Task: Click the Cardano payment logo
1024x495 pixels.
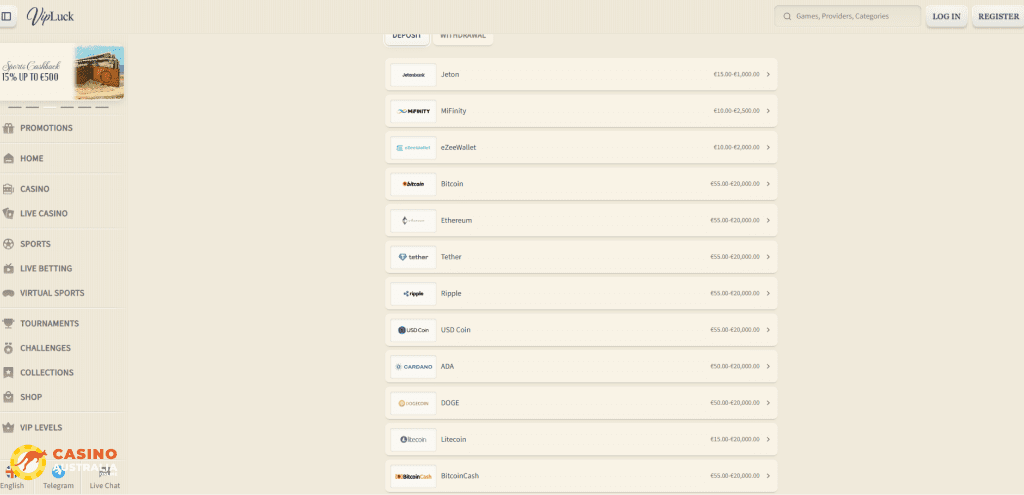Action: coord(413,367)
